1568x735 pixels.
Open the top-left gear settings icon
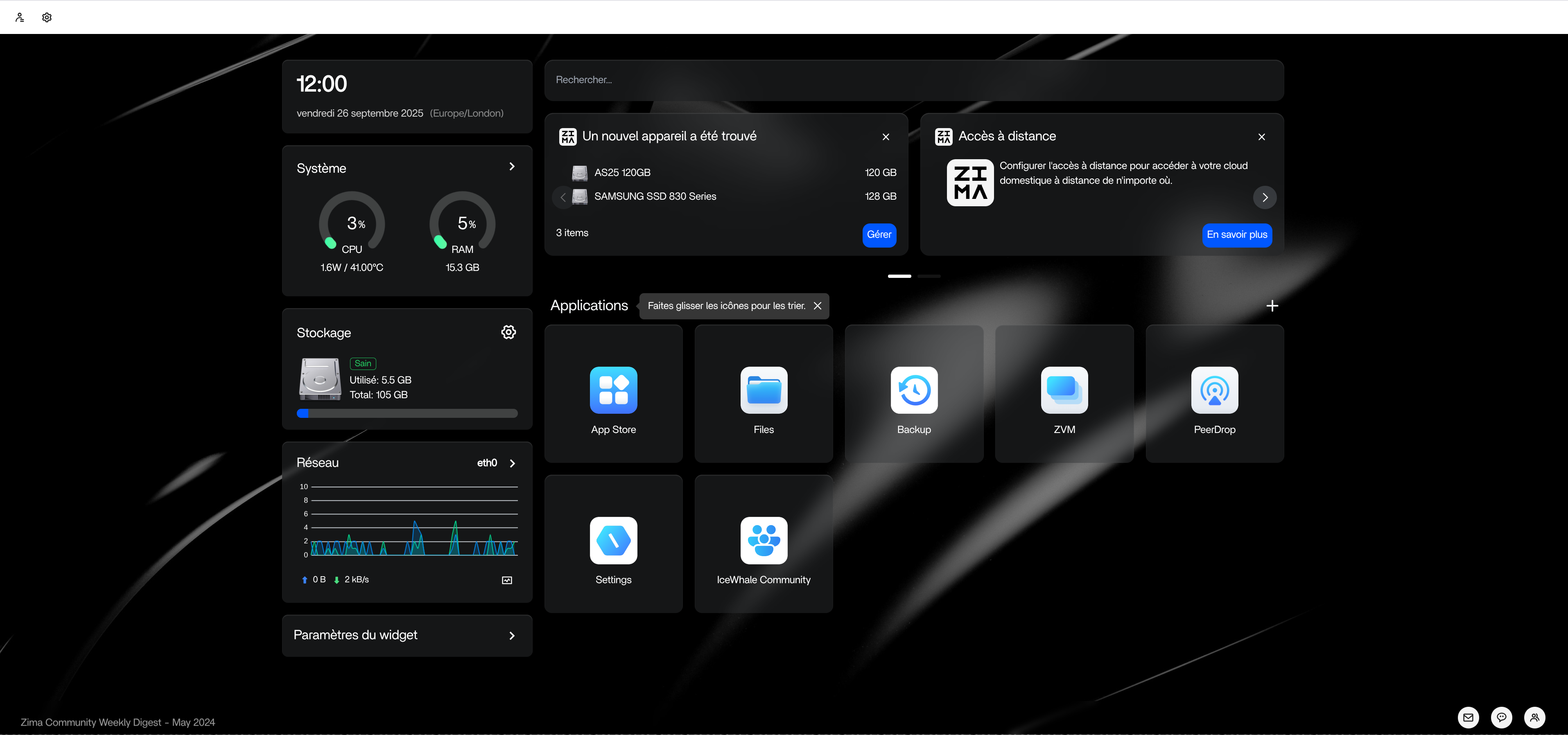point(47,18)
